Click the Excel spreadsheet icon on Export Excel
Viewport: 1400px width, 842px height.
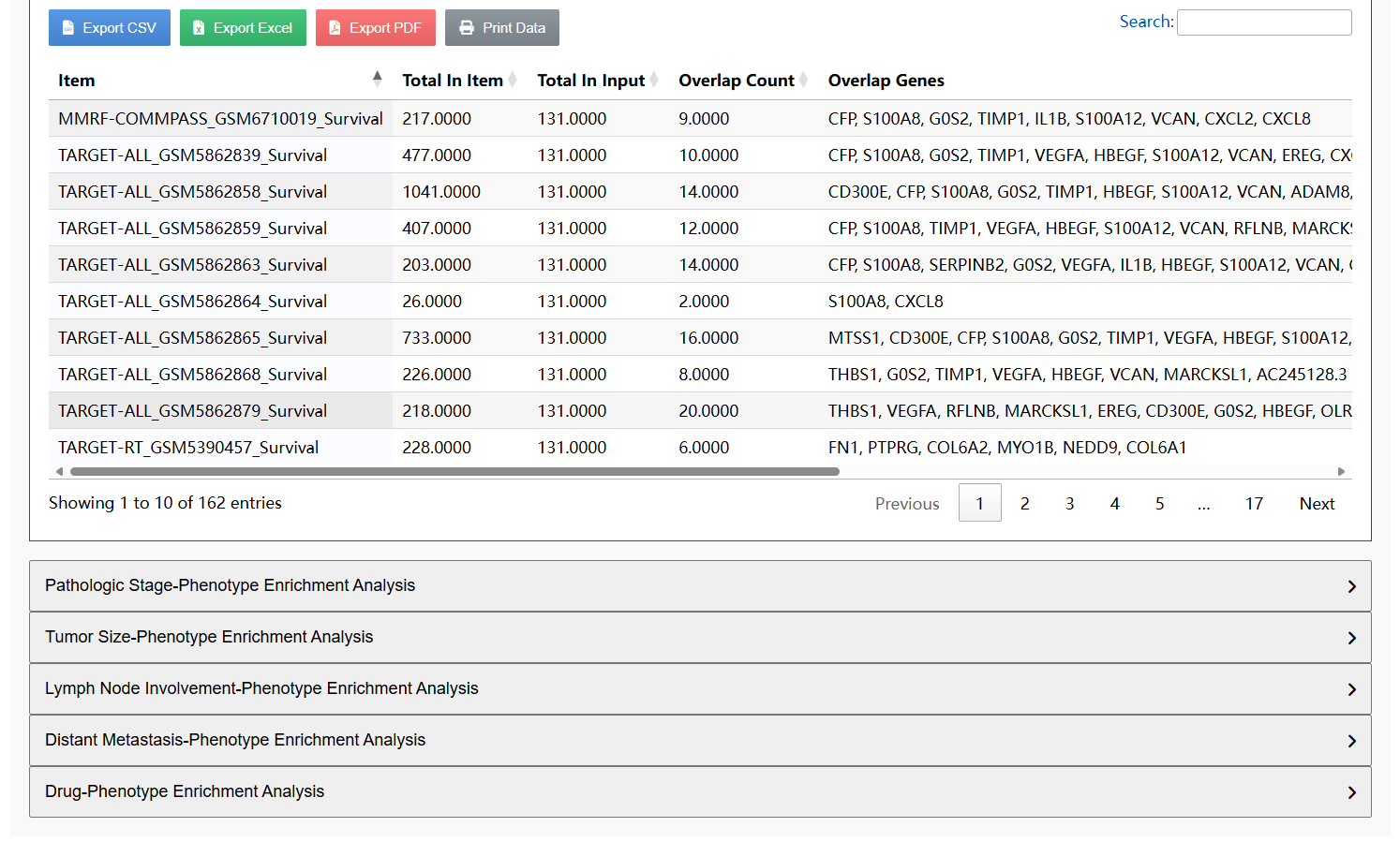click(x=199, y=27)
